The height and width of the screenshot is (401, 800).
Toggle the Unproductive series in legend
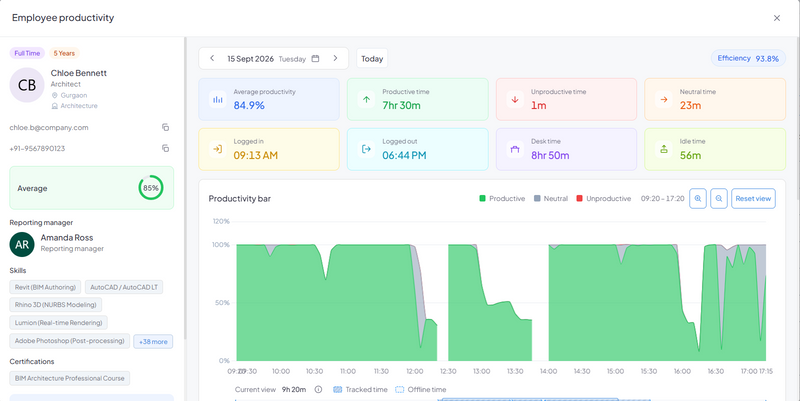pos(603,198)
